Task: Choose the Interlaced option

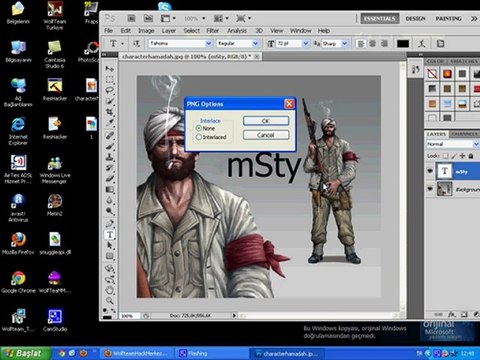Action: pos(199,137)
